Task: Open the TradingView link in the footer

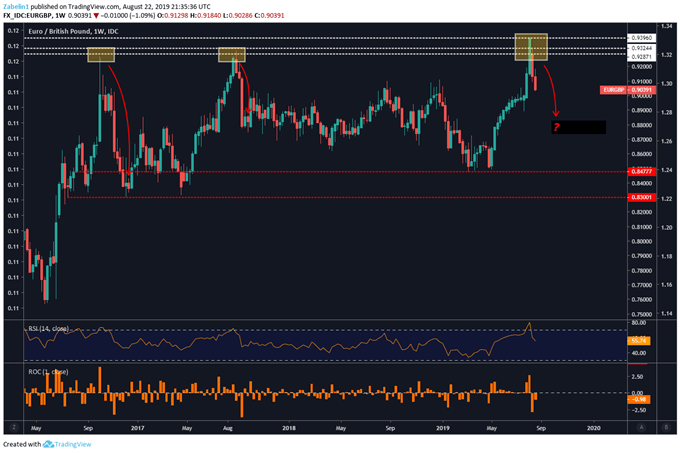Action: (x=73, y=444)
